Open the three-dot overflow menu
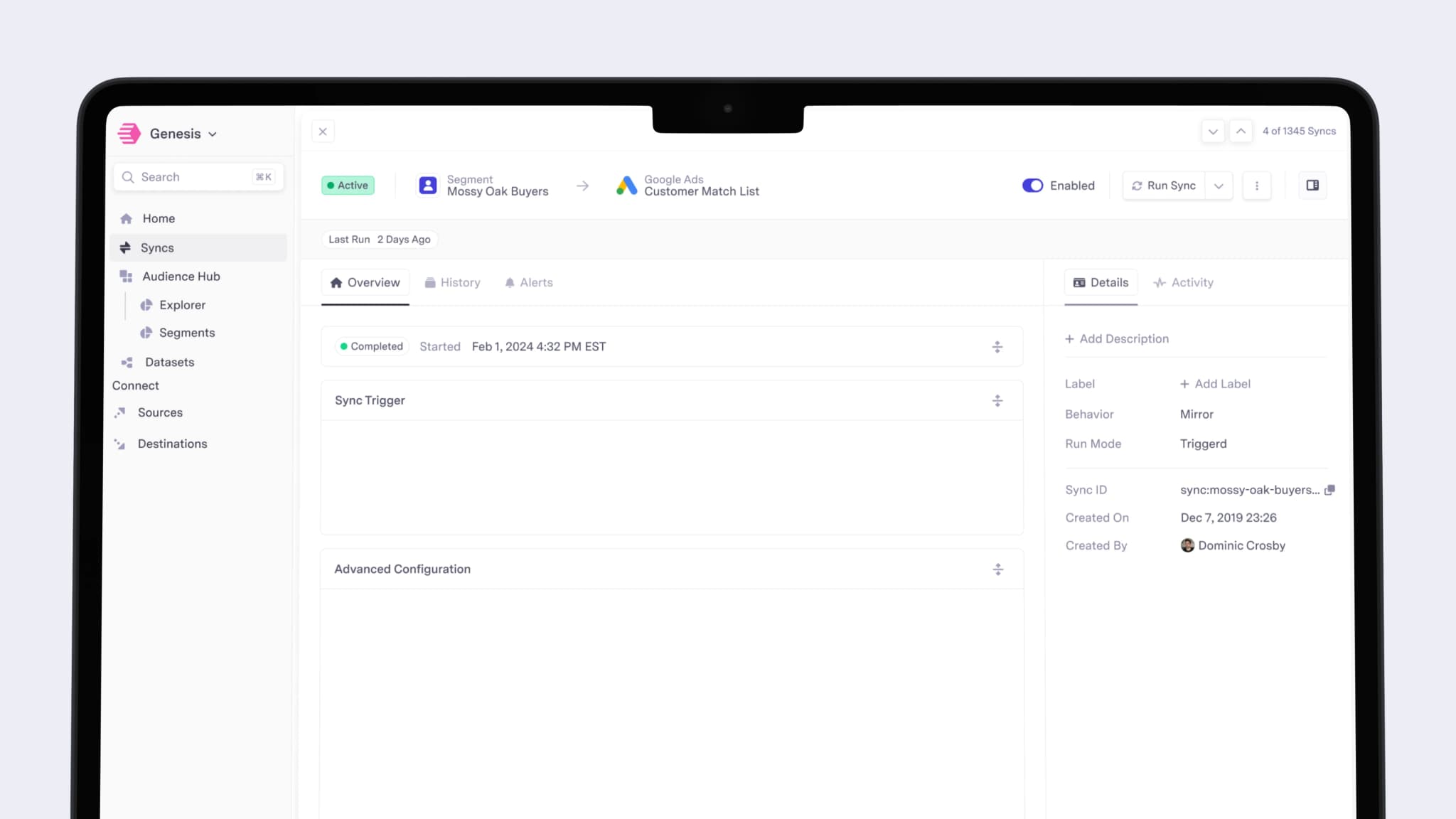Screen dimensions: 1456x819 coord(1257,186)
